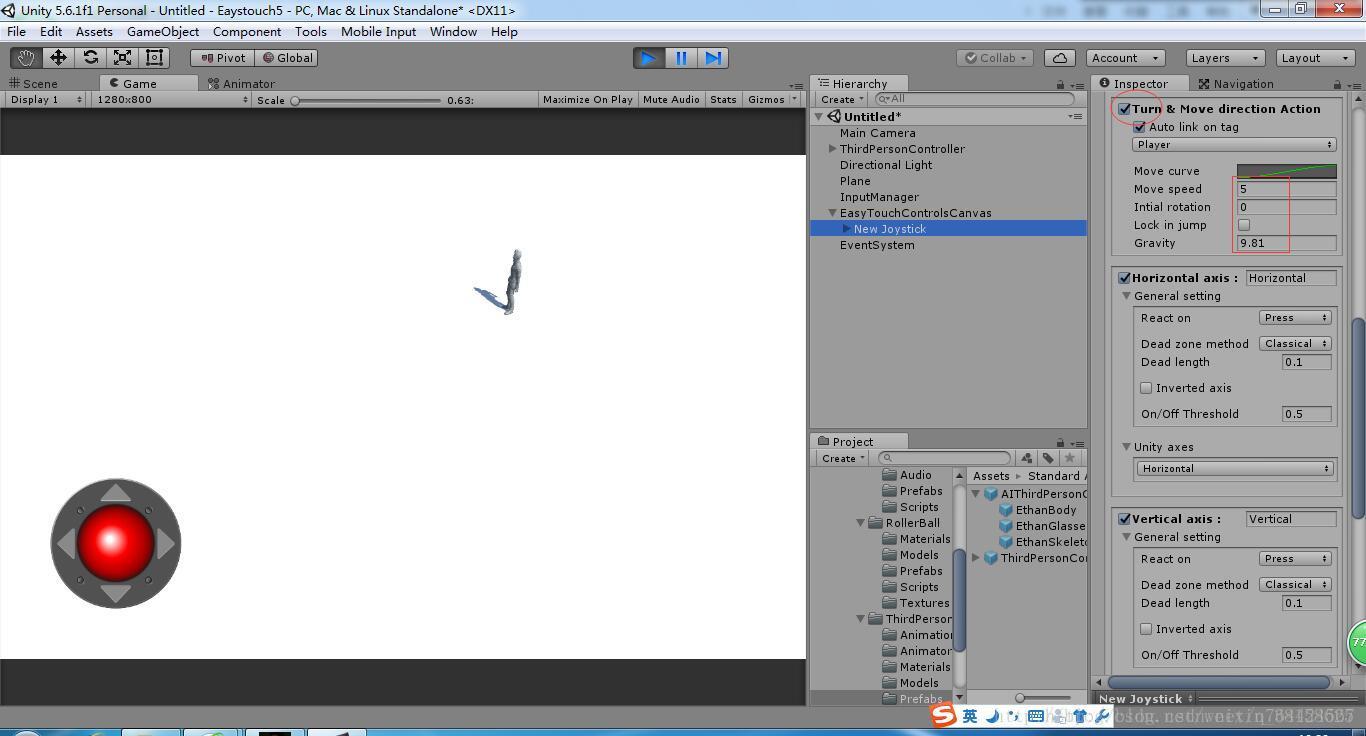Open React on dropdown under Vertical axis
The image size is (1366, 736).
click(x=1295, y=559)
